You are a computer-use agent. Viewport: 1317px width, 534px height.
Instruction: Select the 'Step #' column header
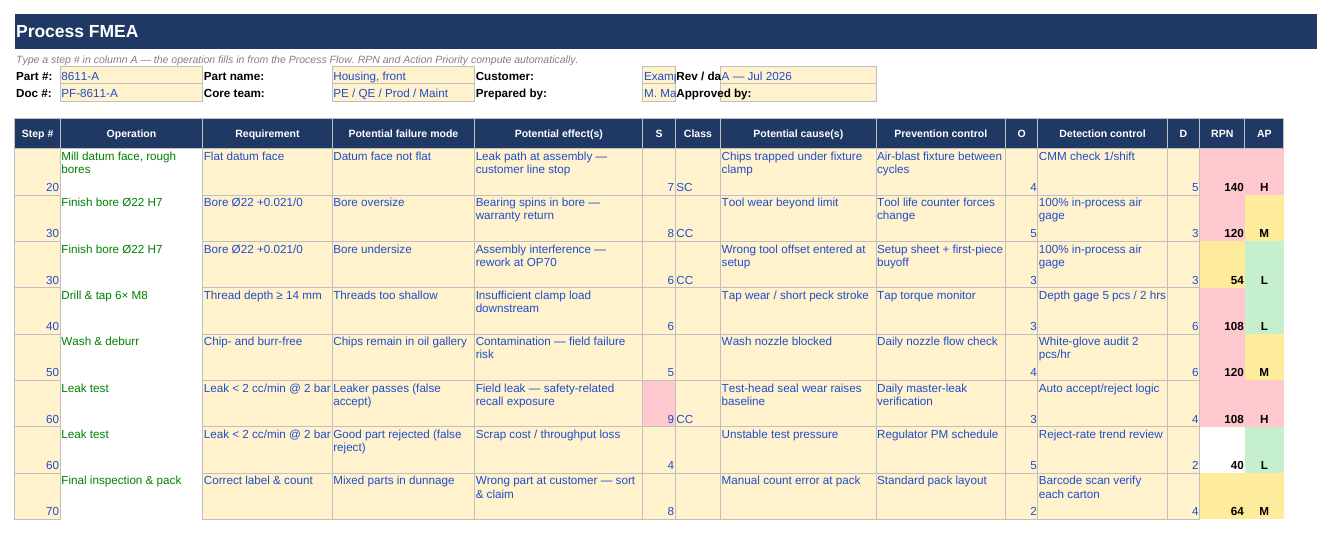click(x=37, y=133)
